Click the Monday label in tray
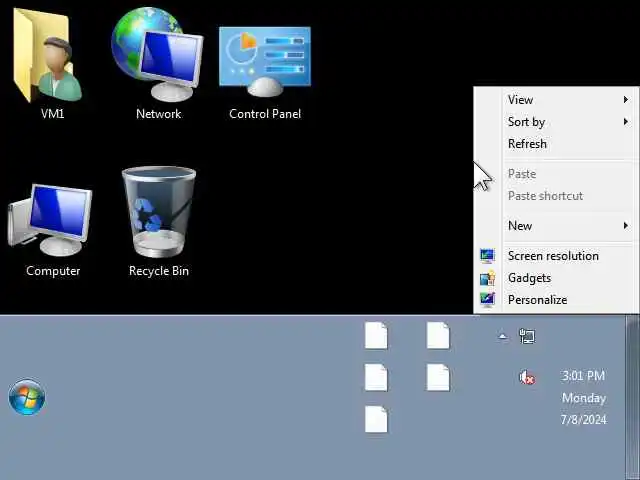Viewport: 640px width, 480px height. (x=584, y=398)
